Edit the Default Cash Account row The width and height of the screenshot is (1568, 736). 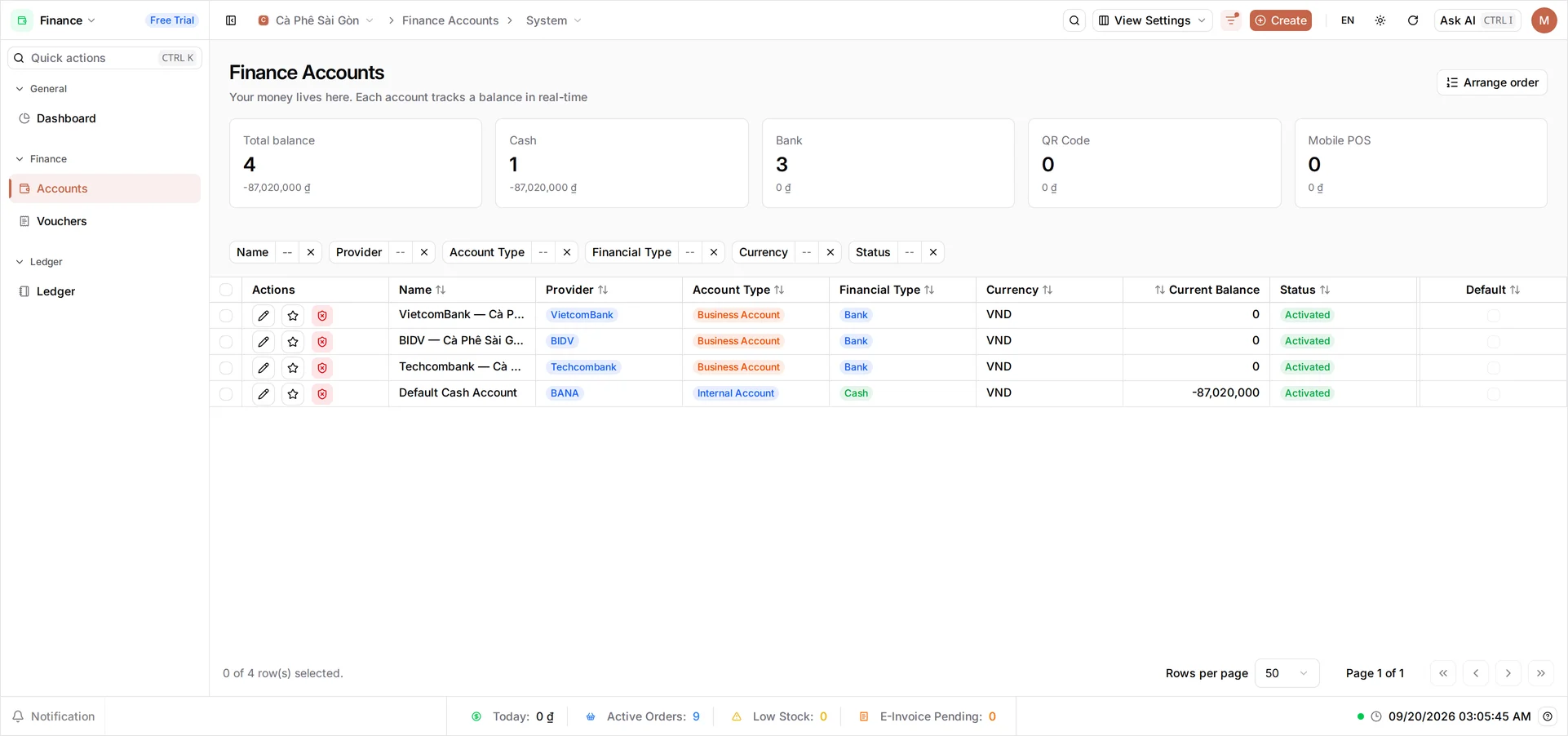(264, 394)
